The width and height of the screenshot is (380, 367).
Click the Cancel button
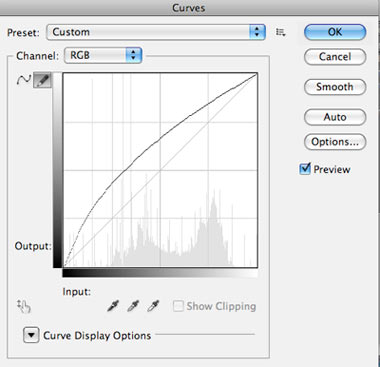point(335,57)
